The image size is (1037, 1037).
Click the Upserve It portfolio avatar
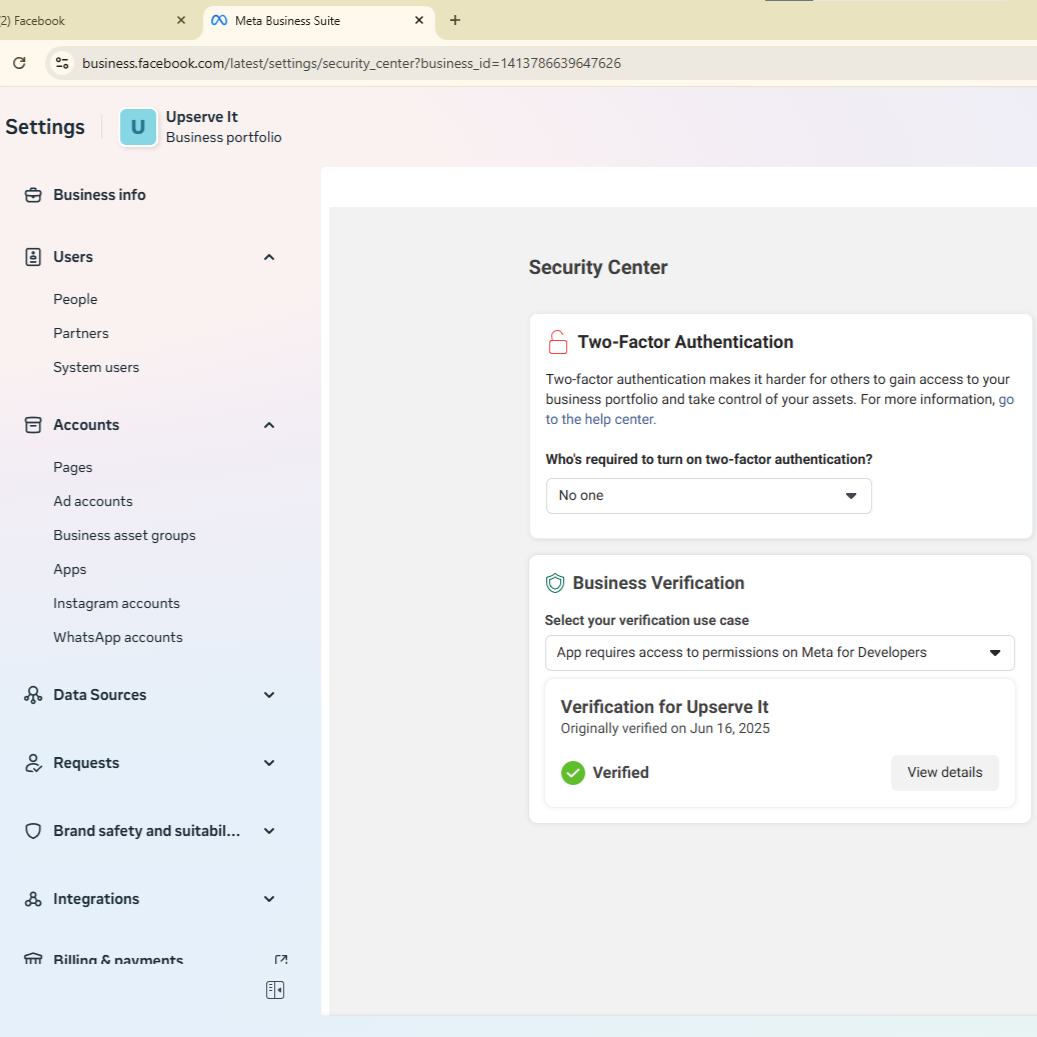tap(137, 127)
